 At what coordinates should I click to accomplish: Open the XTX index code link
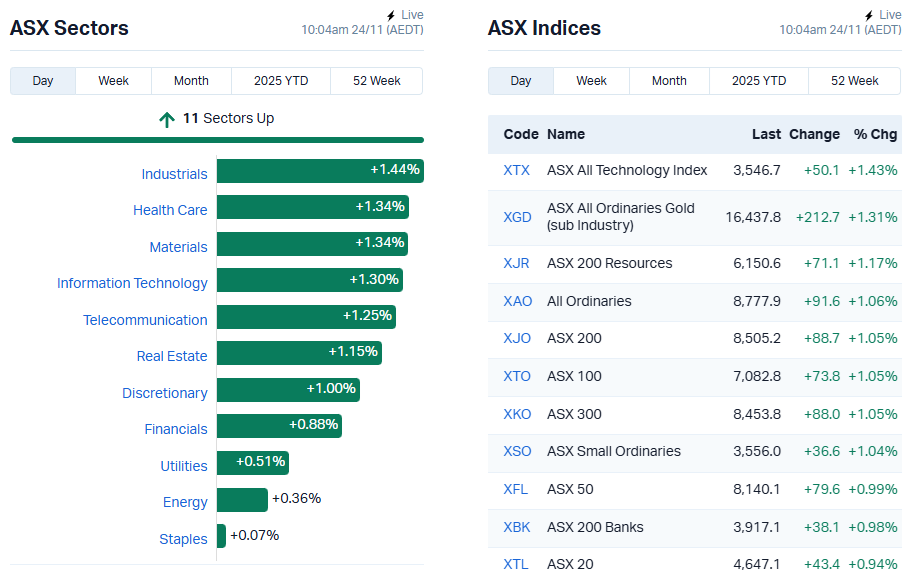coord(517,170)
